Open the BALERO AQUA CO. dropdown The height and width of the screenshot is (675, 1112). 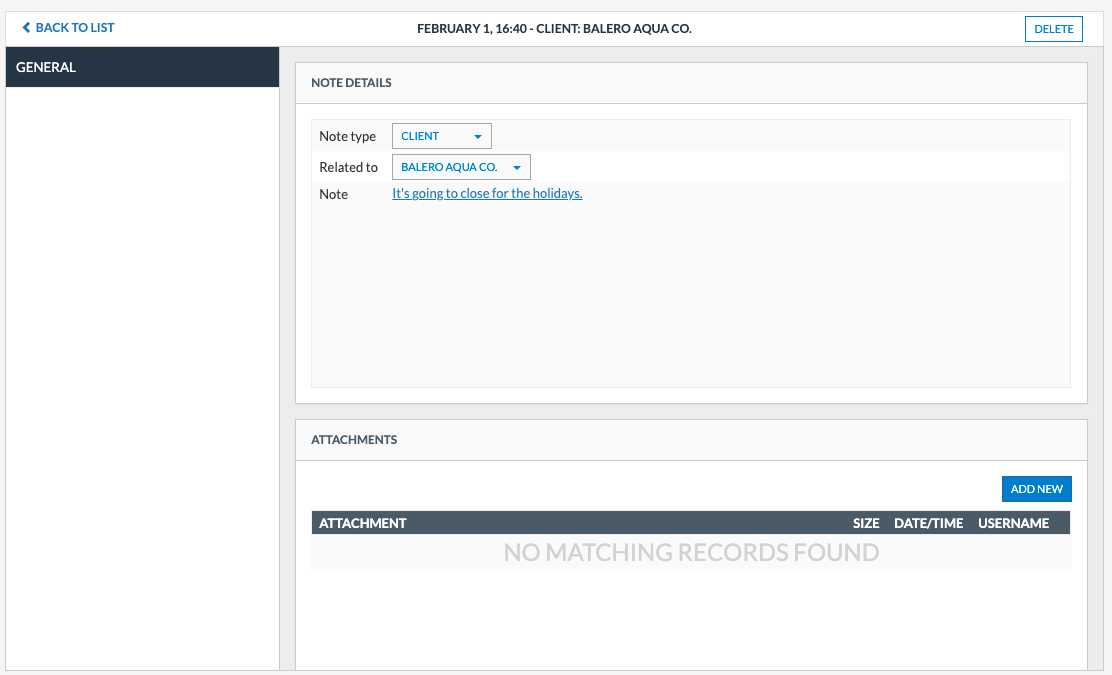tap(460, 167)
